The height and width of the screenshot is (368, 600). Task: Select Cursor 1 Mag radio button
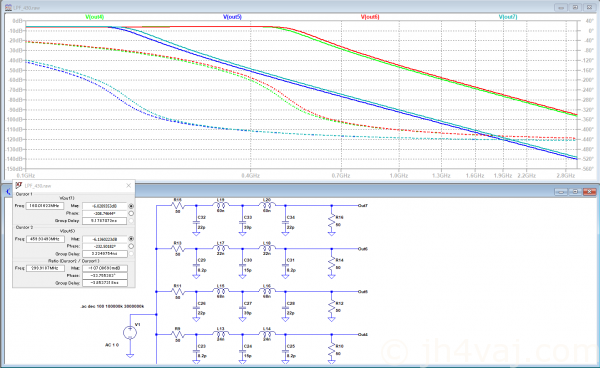click(131, 206)
